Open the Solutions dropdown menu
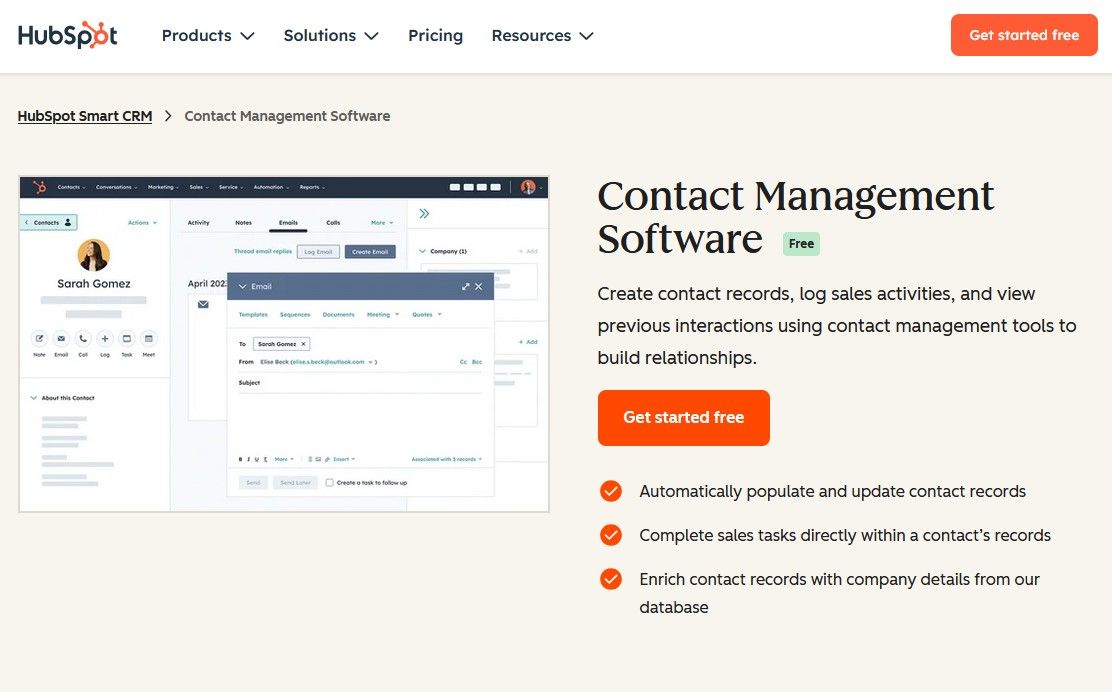Screen dimensions: 1112x692 point(331,35)
